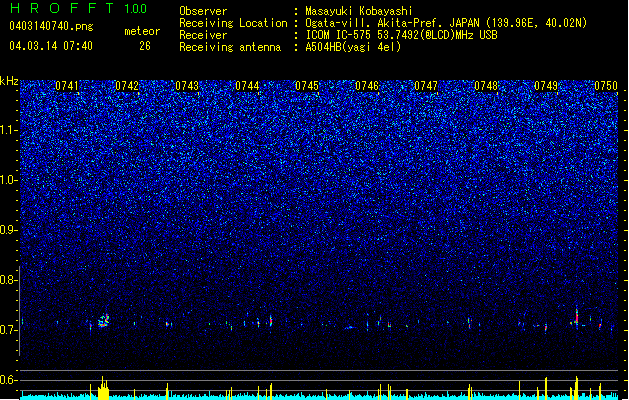This screenshot has height=400, width=629.
Task: Click the 0741 time marker
Action: (x=67, y=86)
